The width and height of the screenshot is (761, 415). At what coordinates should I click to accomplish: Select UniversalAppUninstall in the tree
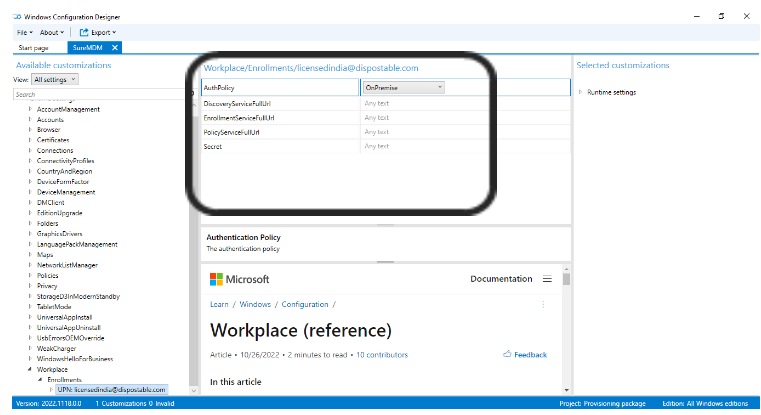(69, 328)
